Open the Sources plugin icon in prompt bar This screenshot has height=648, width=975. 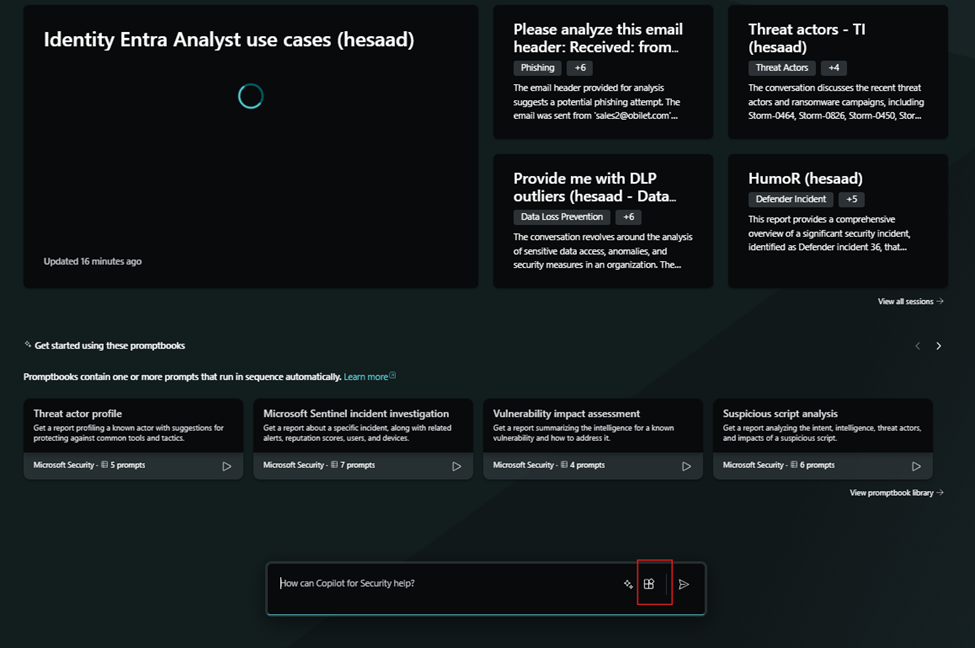(x=649, y=584)
